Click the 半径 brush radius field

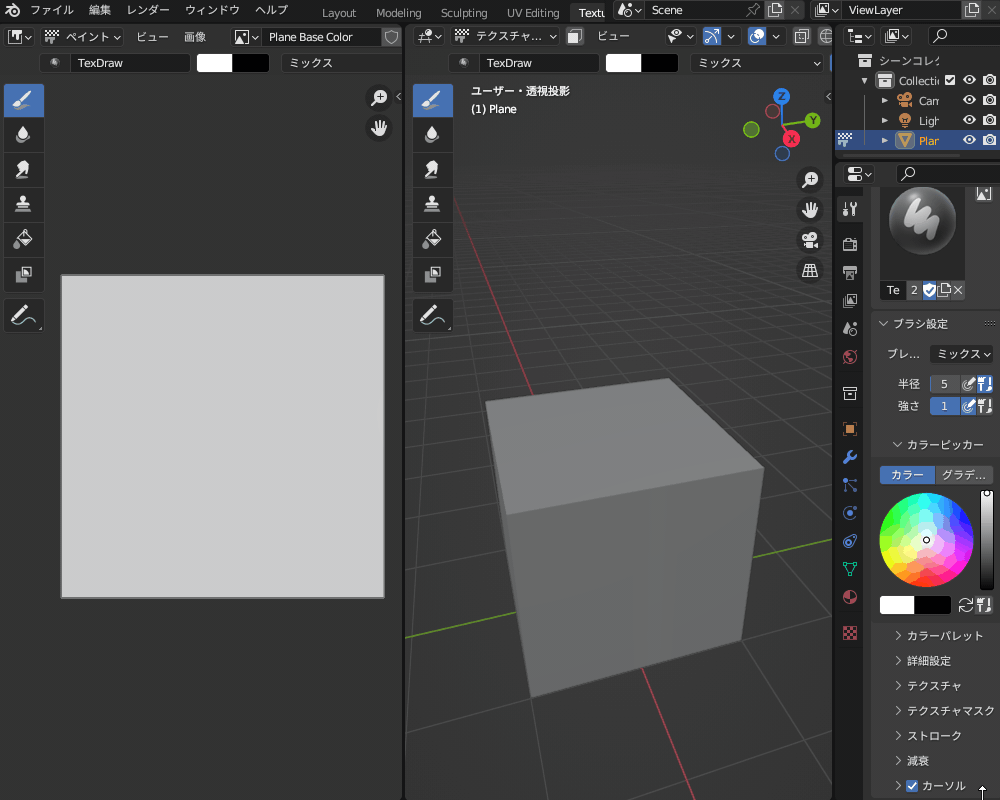[x=944, y=383]
